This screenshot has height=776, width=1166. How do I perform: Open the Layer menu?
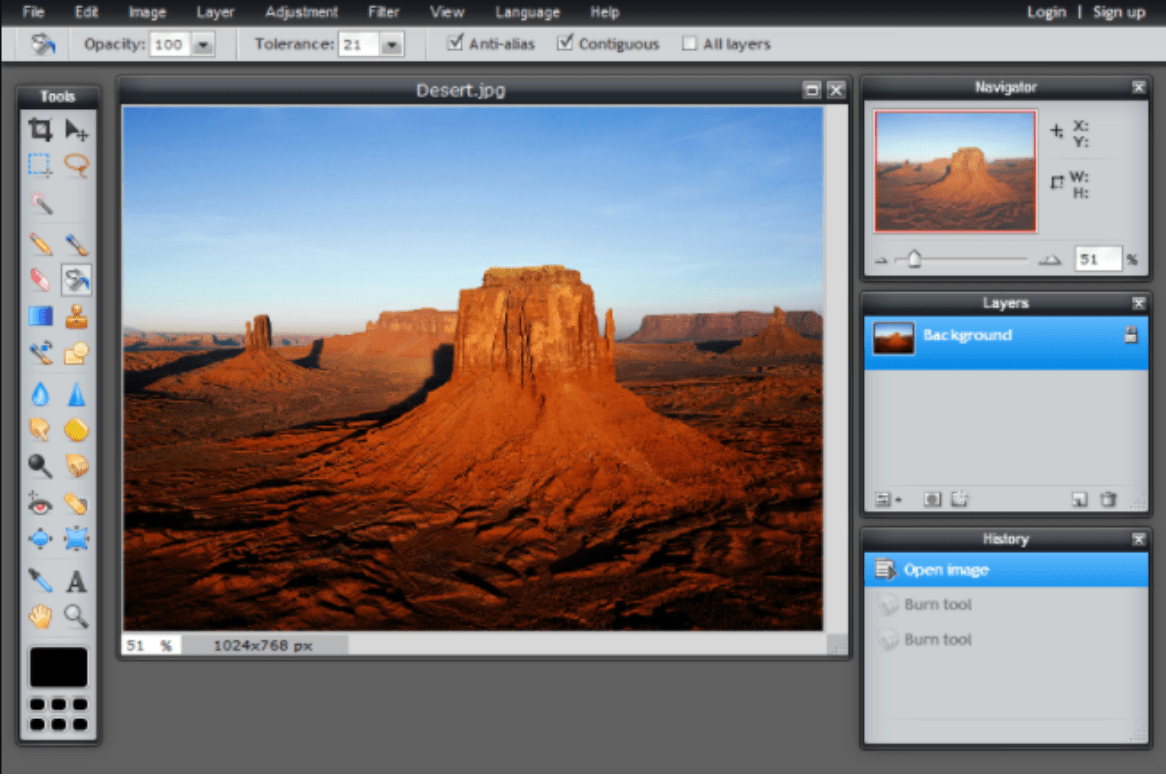215,12
